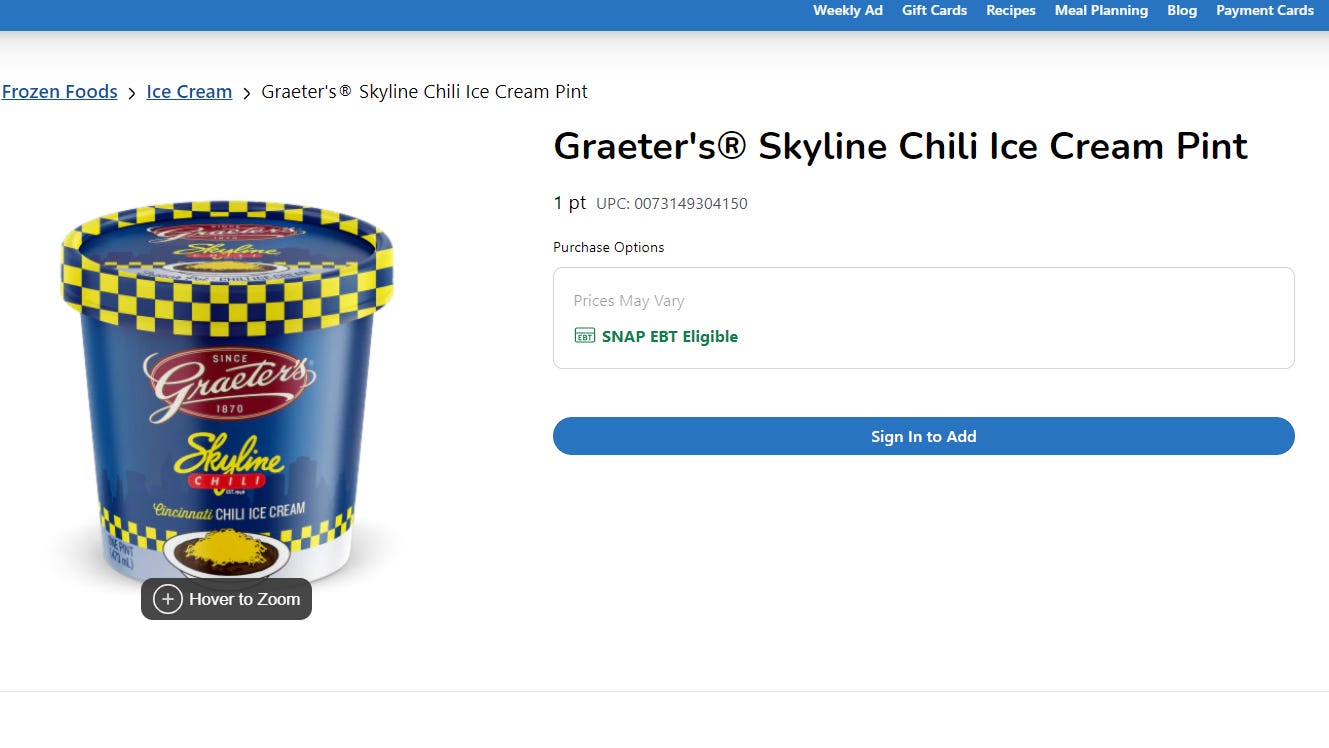Viewport: 1329px width, 748px height.
Task: Click the EBT card icon
Action: (x=585, y=336)
